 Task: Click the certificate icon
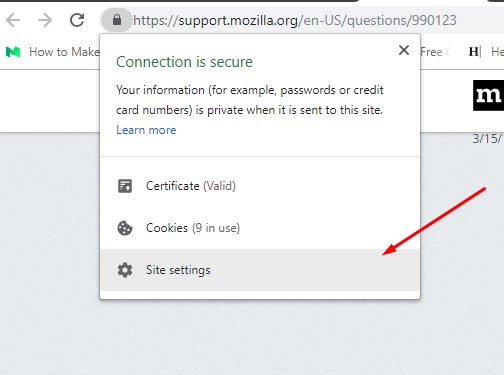pyautogui.click(x=125, y=186)
